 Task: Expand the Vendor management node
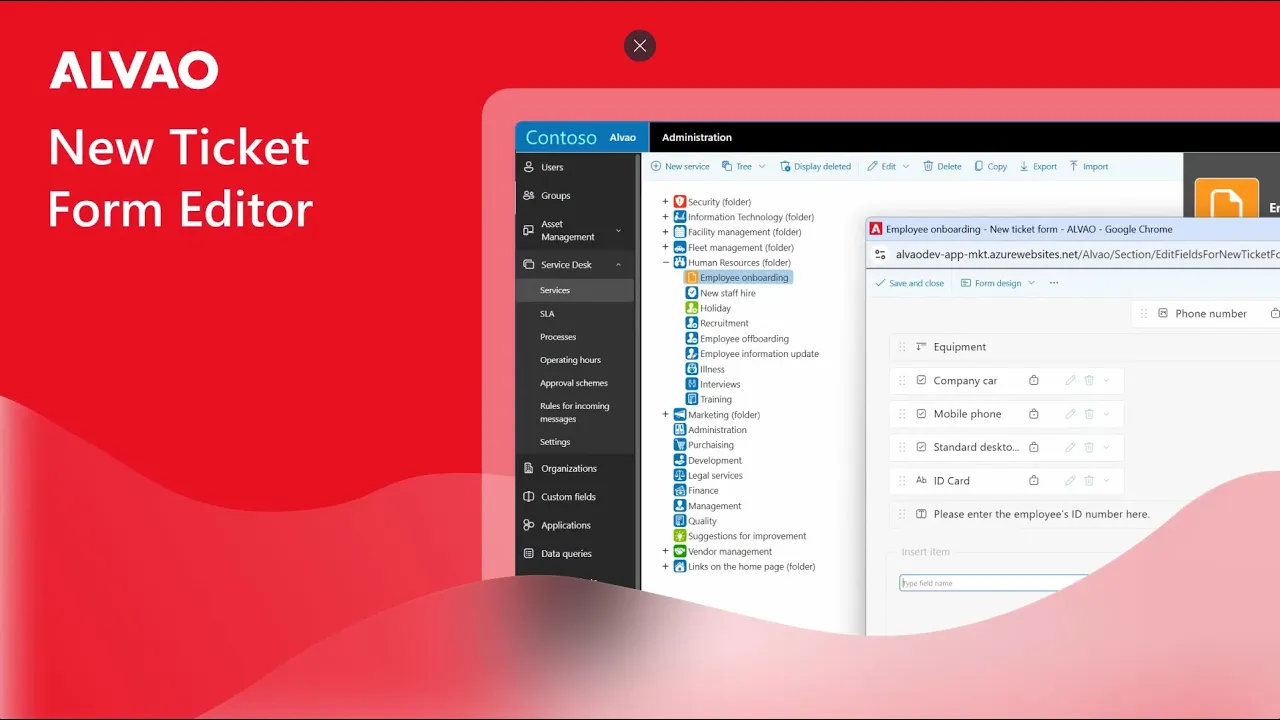click(665, 552)
